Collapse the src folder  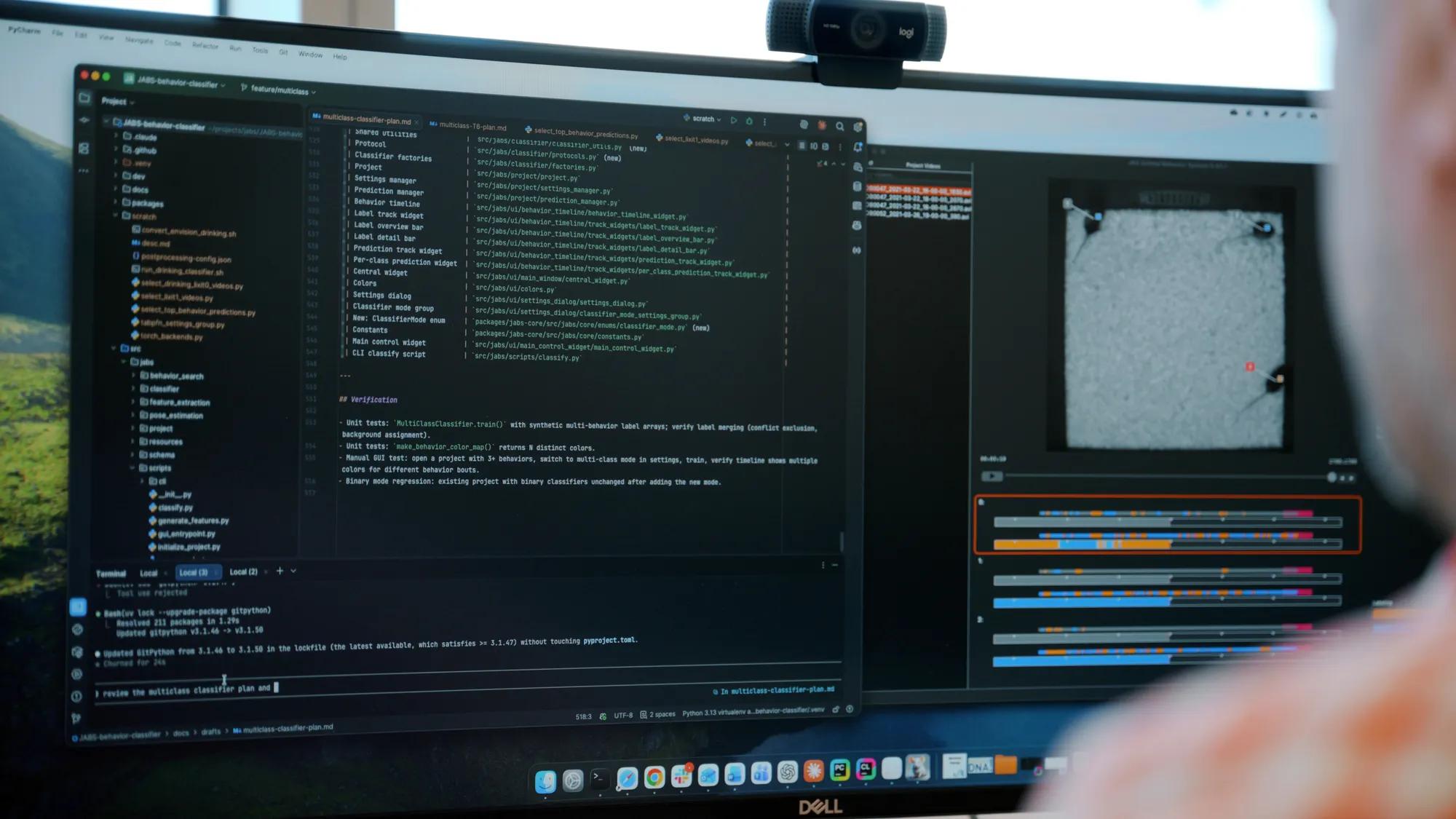coord(114,348)
